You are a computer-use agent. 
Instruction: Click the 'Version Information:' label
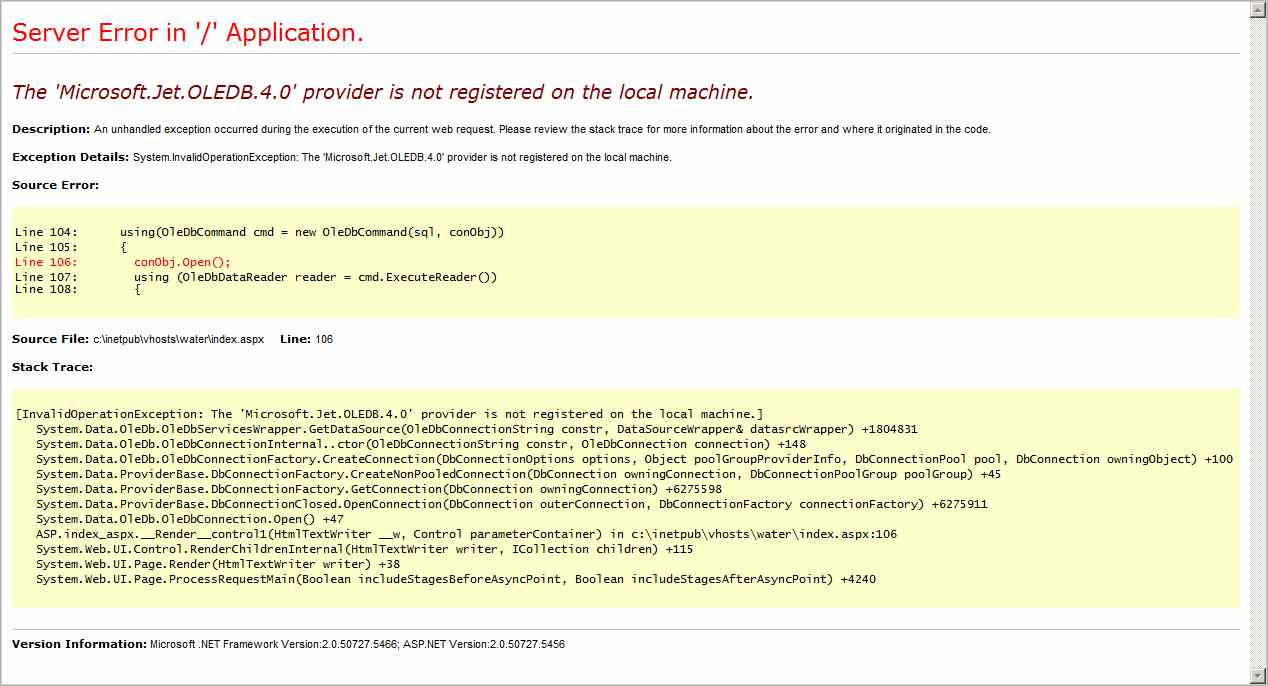click(x=79, y=644)
